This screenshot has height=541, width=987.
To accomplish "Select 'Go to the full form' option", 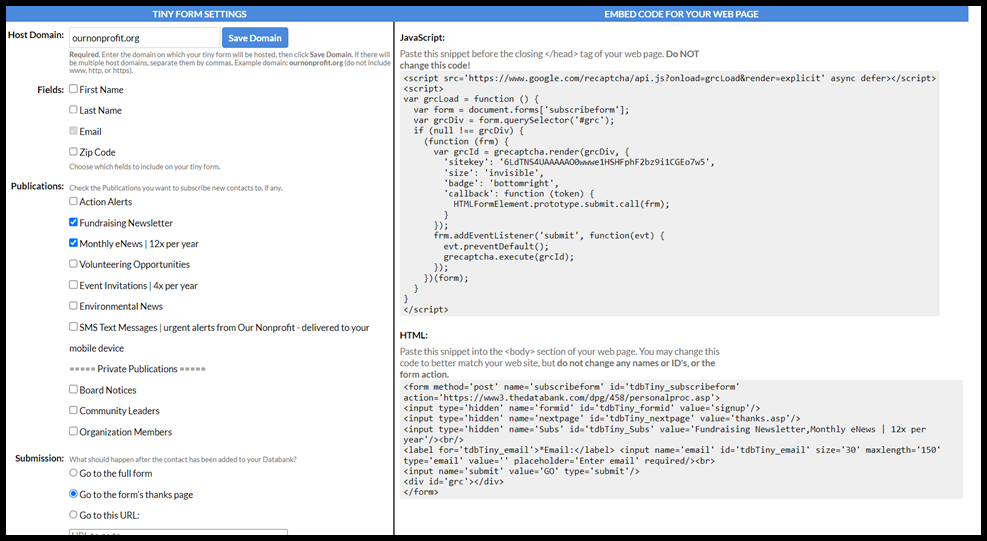I will 74,473.
